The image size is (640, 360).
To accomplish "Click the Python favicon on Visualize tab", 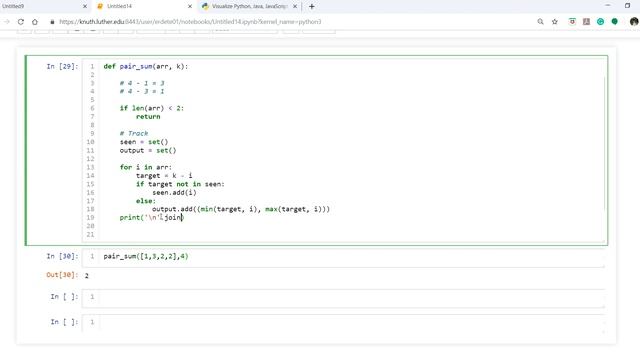I will pyautogui.click(x=205, y=7).
